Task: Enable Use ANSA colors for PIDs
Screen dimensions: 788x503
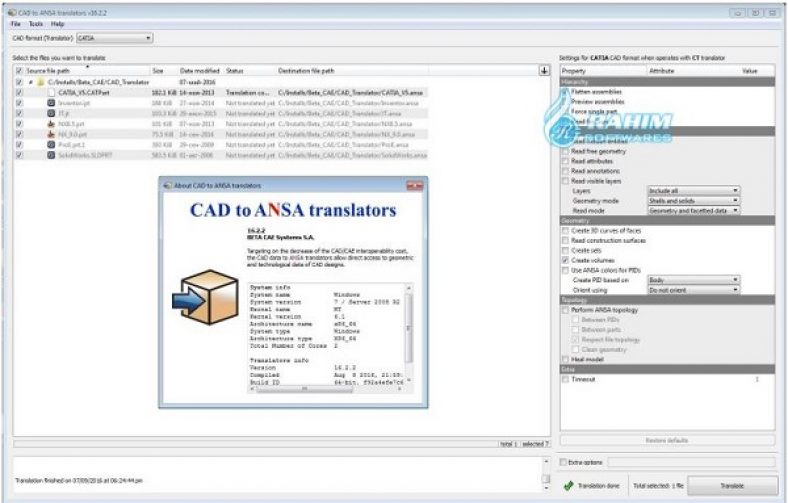Action: pyautogui.click(x=565, y=270)
